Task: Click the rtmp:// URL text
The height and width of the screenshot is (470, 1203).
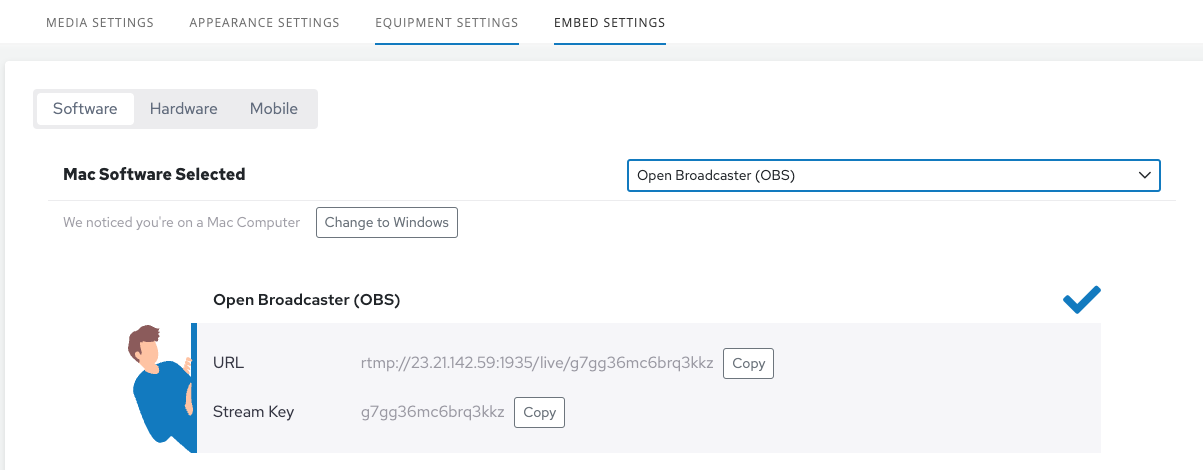Action: tap(537, 363)
